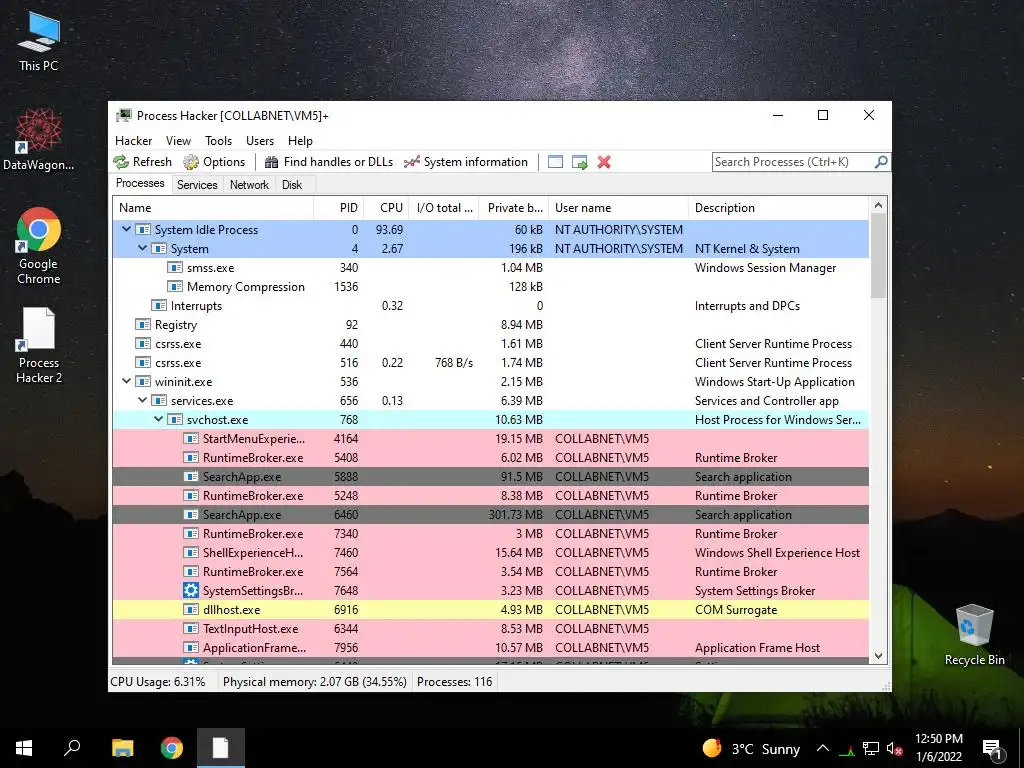Collapse System Idle Process tree node
Image resolution: width=1024 pixels, height=768 pixels.
[x=126, y=229]
